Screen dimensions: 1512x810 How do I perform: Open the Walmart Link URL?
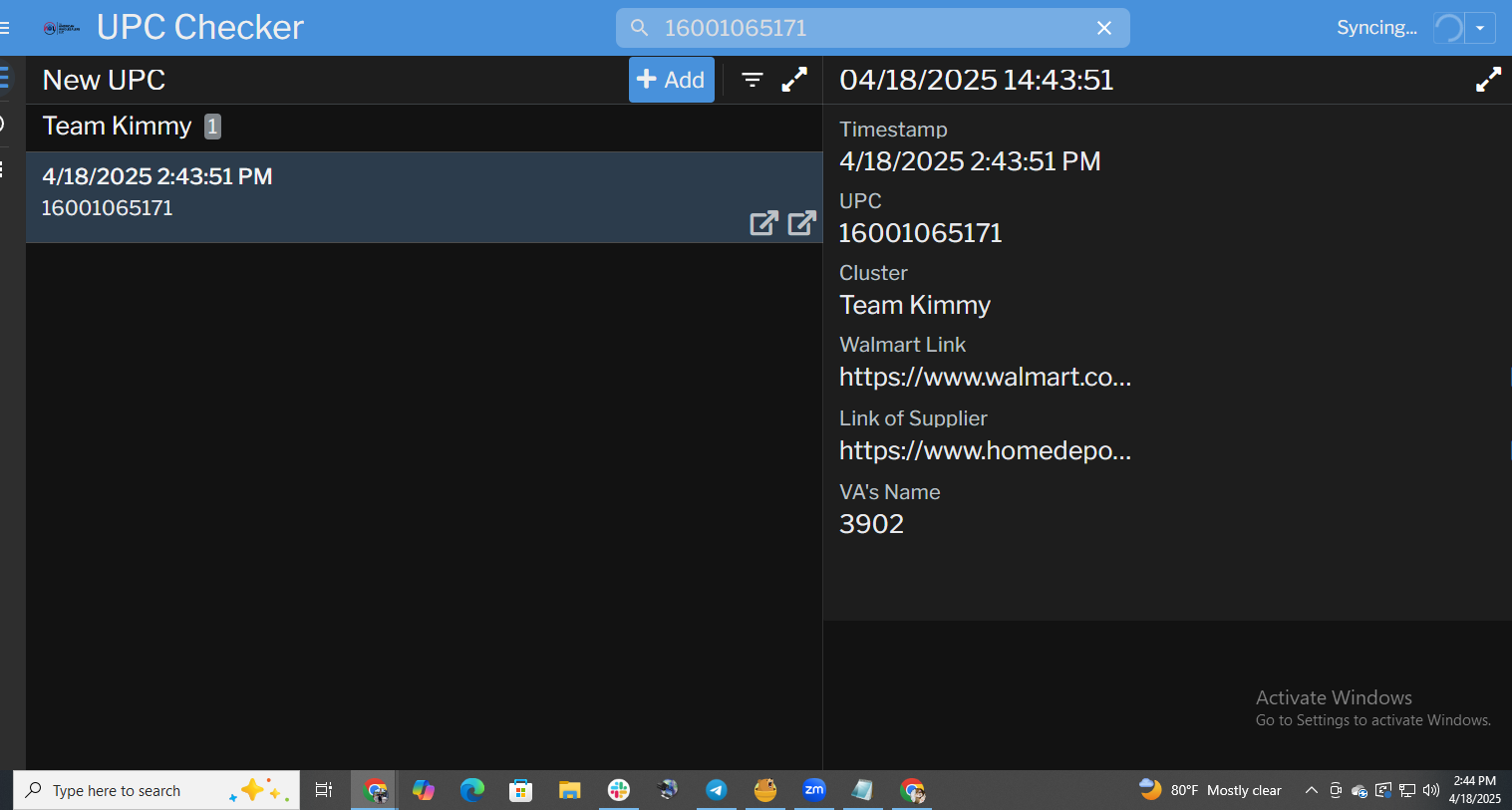point(985,377)
